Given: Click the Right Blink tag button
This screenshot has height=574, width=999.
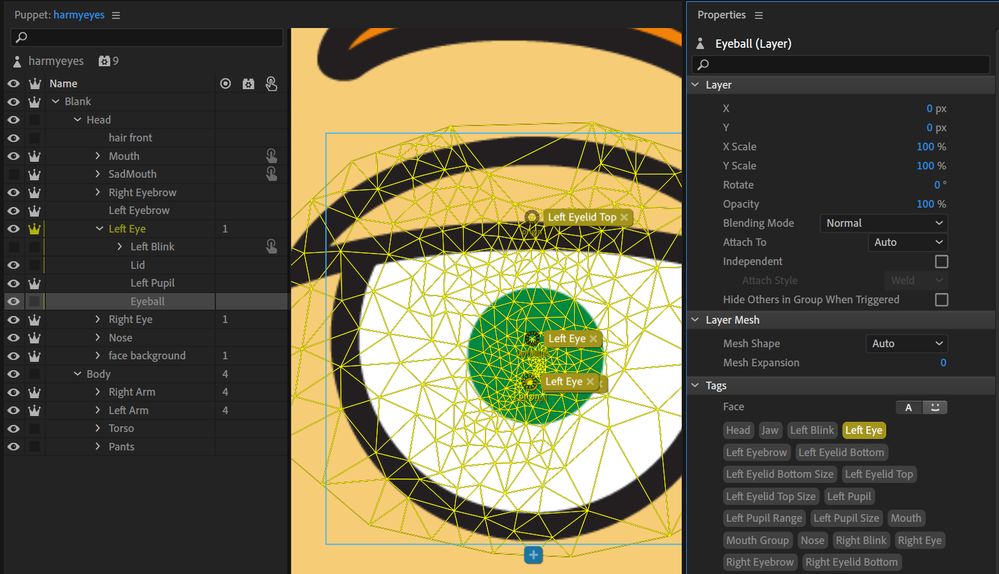Looking at the screenshot, I should [860, 540].
